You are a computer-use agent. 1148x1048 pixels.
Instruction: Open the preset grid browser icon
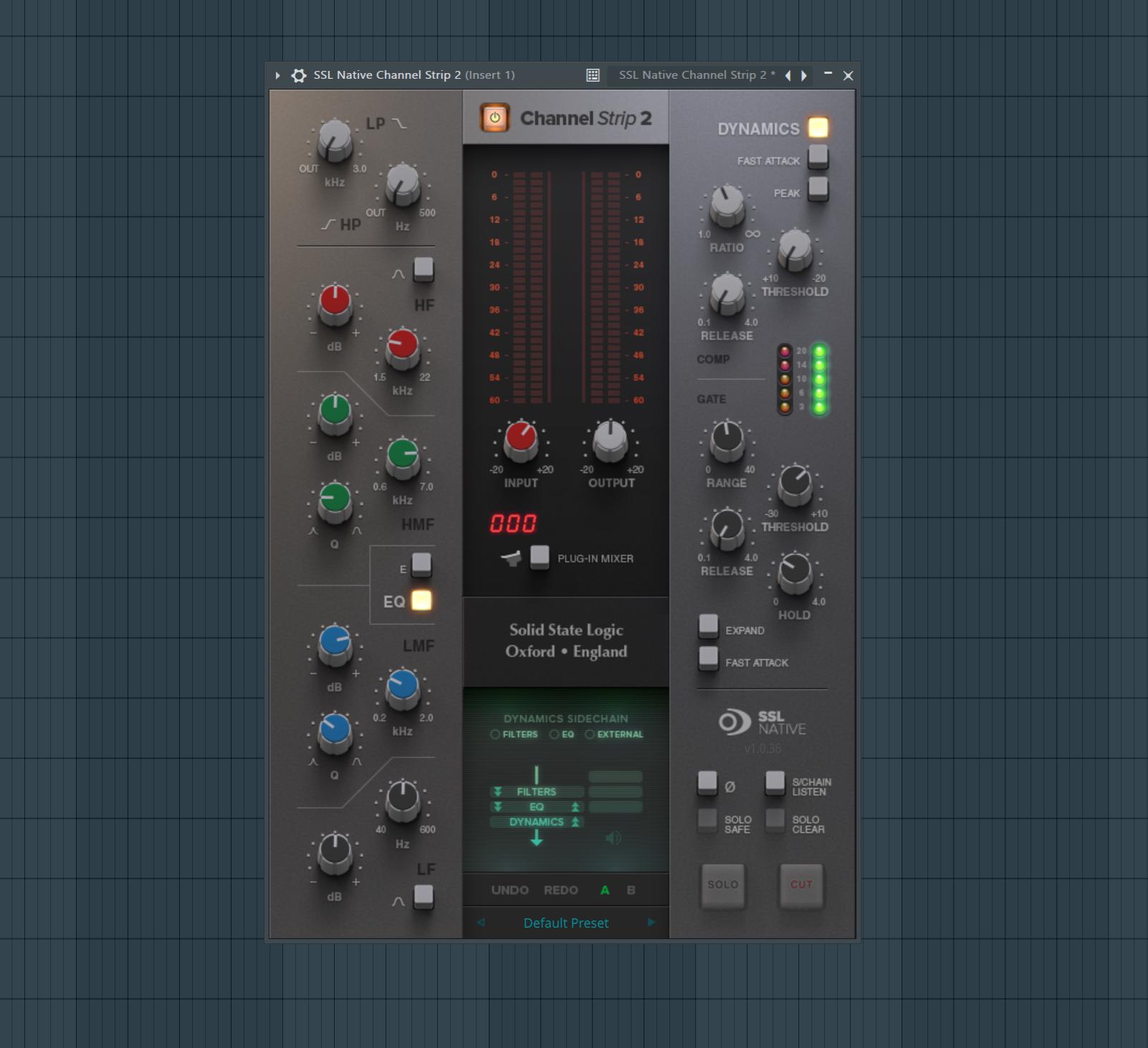593,75
